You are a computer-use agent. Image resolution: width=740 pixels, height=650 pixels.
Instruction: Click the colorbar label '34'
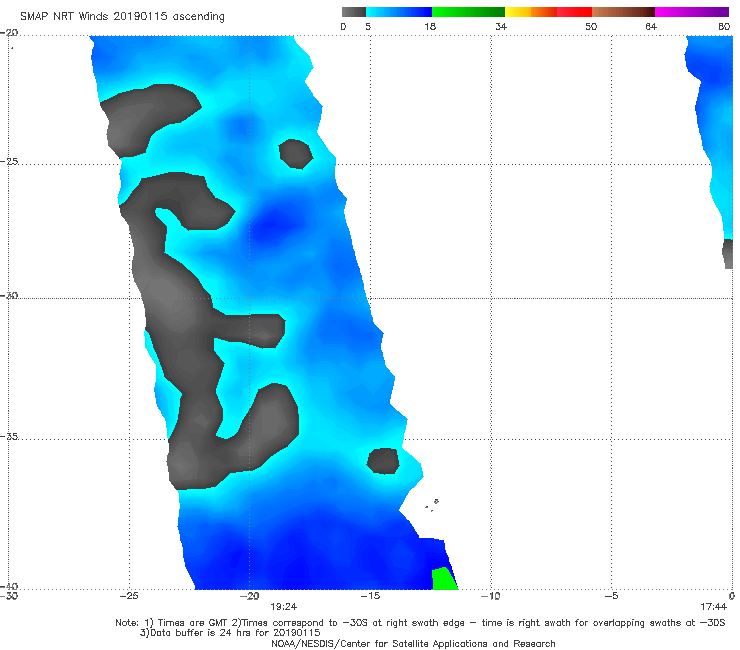tap(501, 26)
